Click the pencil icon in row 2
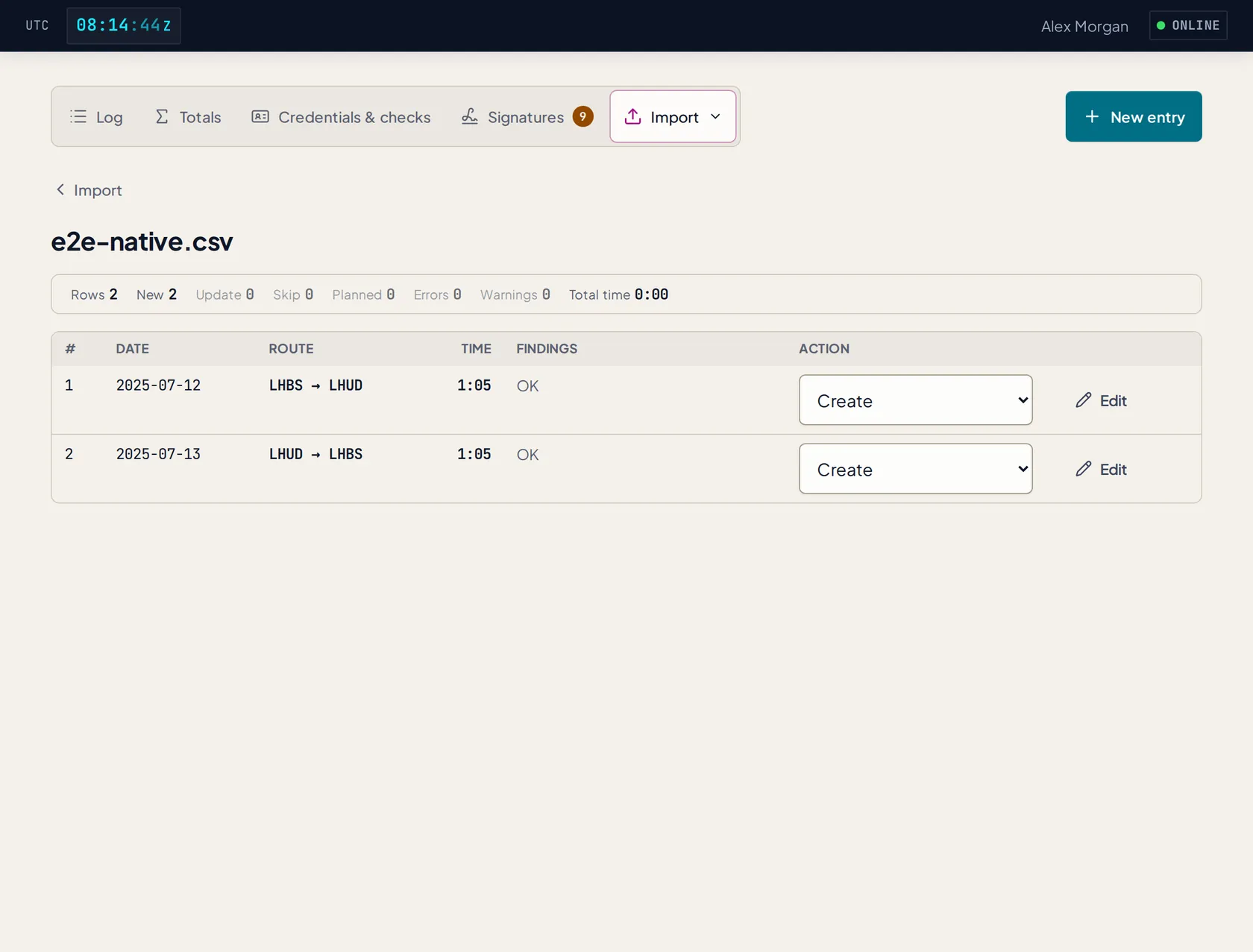The image size is (1253, 952). (1084, 469)
